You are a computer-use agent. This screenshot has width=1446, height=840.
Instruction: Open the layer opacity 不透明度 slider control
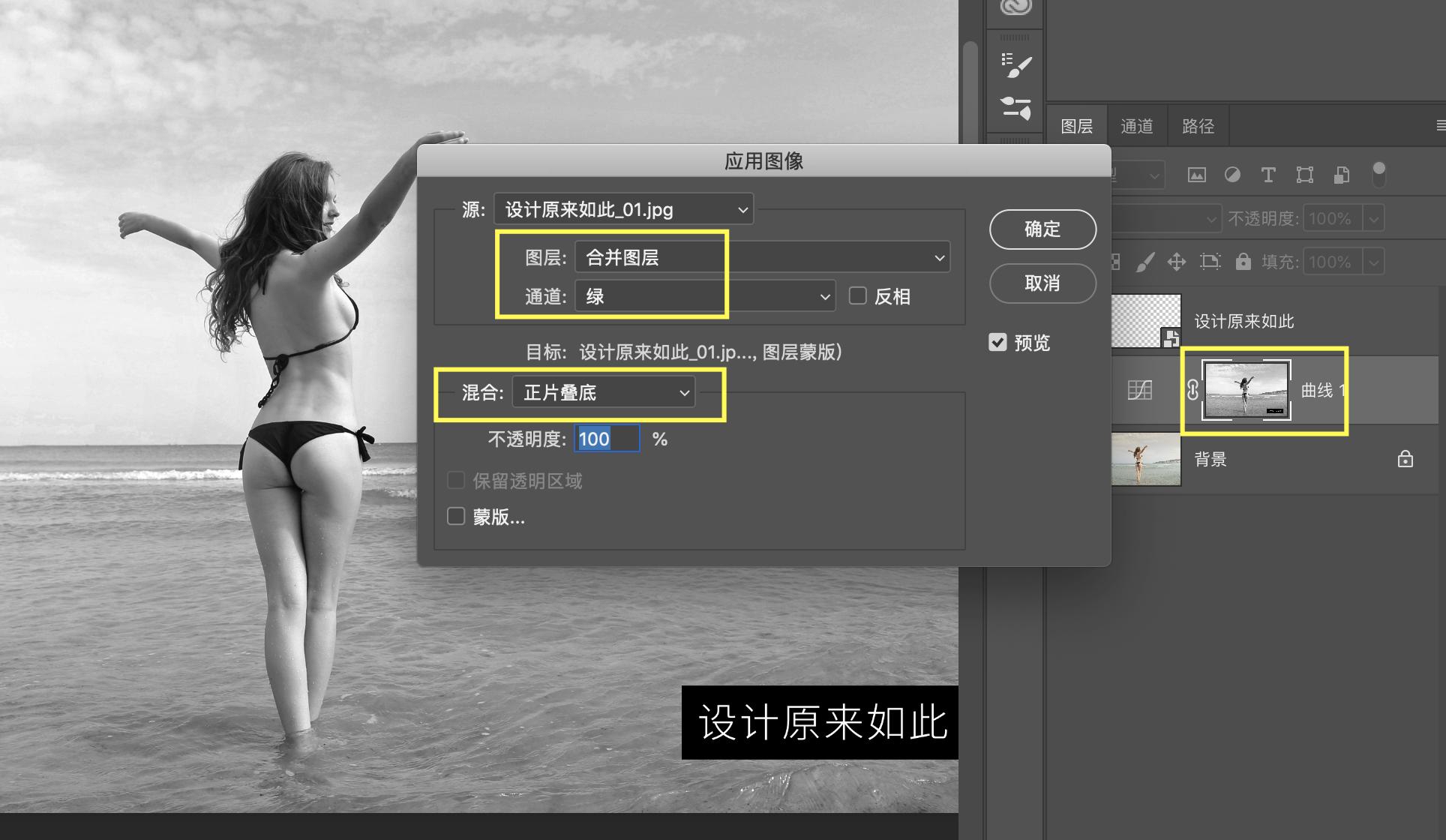[1374, 218]
